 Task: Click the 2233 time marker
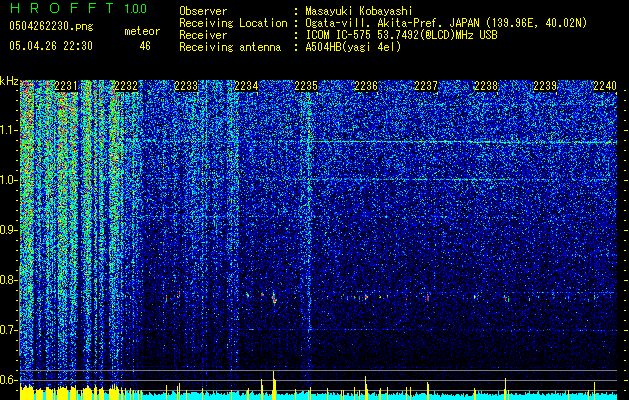pos(186,86)
